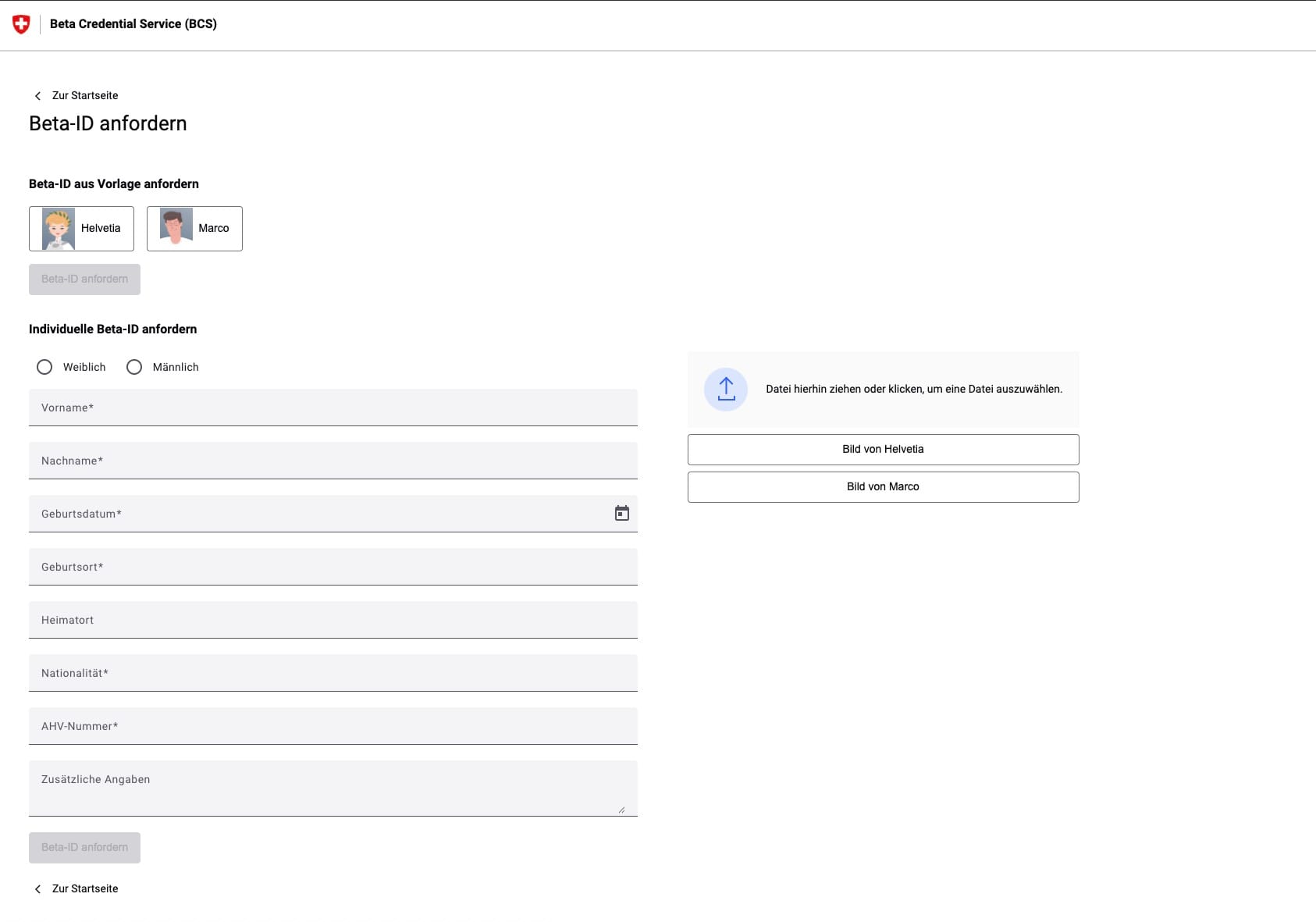The width and height of the screenshot is (1316, 922).
Task: Click the Zusätzliche Angaben text area
Action: [x=333, y=789]
